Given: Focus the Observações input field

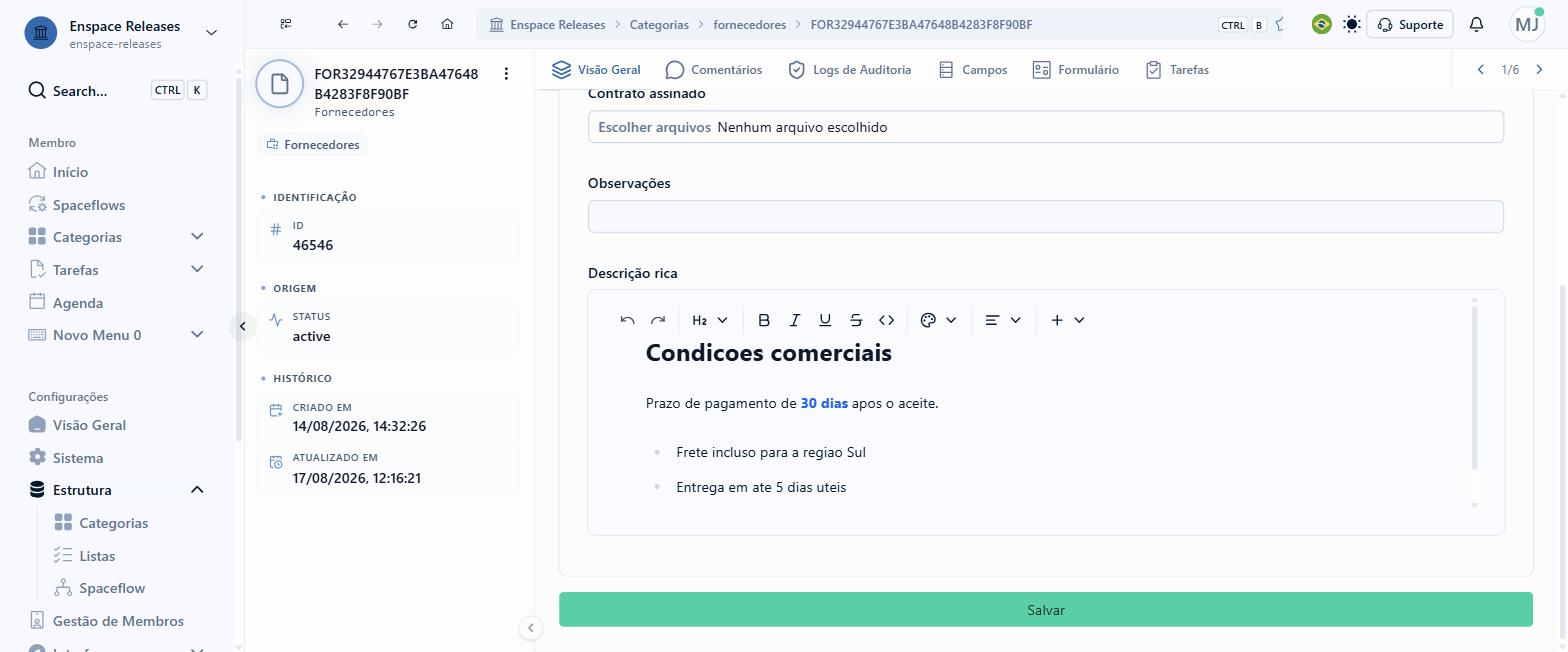Looking at the screenshot, I should [x=1045, y=217].
